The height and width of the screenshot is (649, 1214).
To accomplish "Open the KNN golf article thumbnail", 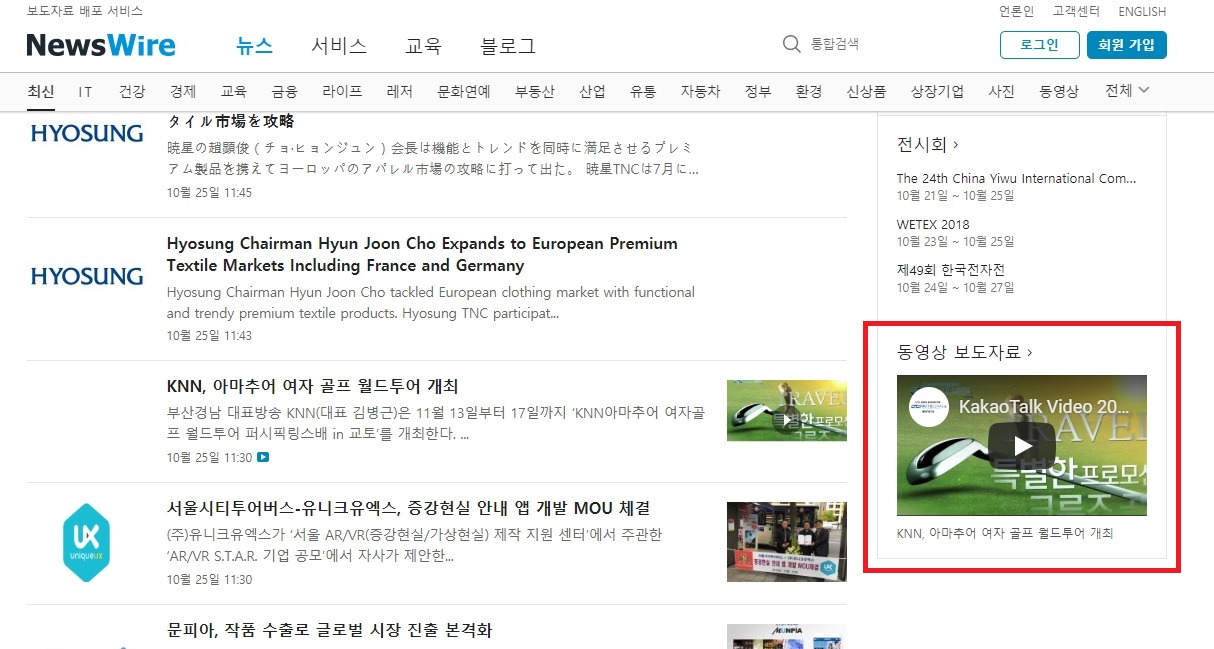I will pyautogui.click(x=787, y=410).
